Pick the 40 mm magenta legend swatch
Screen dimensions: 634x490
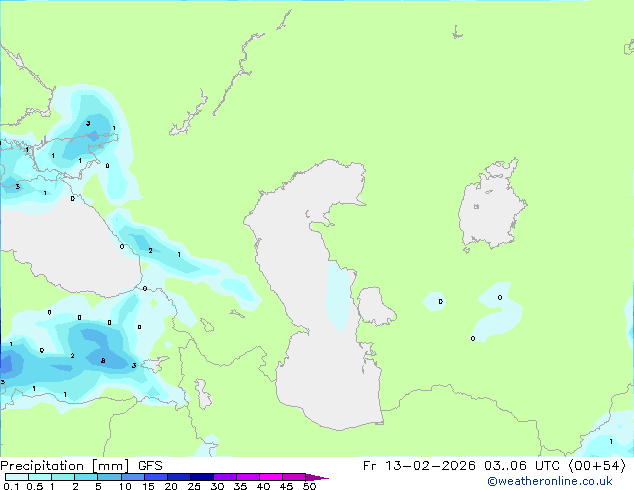pyautogui.click(x=271, y=477)
